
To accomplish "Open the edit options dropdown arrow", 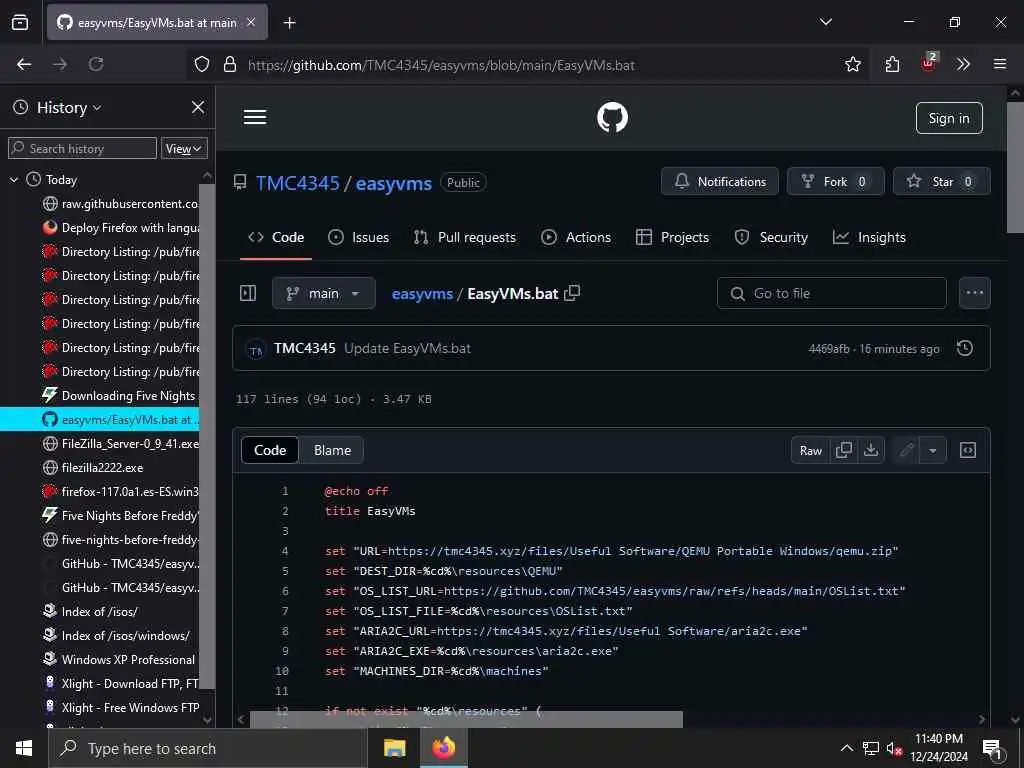I will (933, 451).
